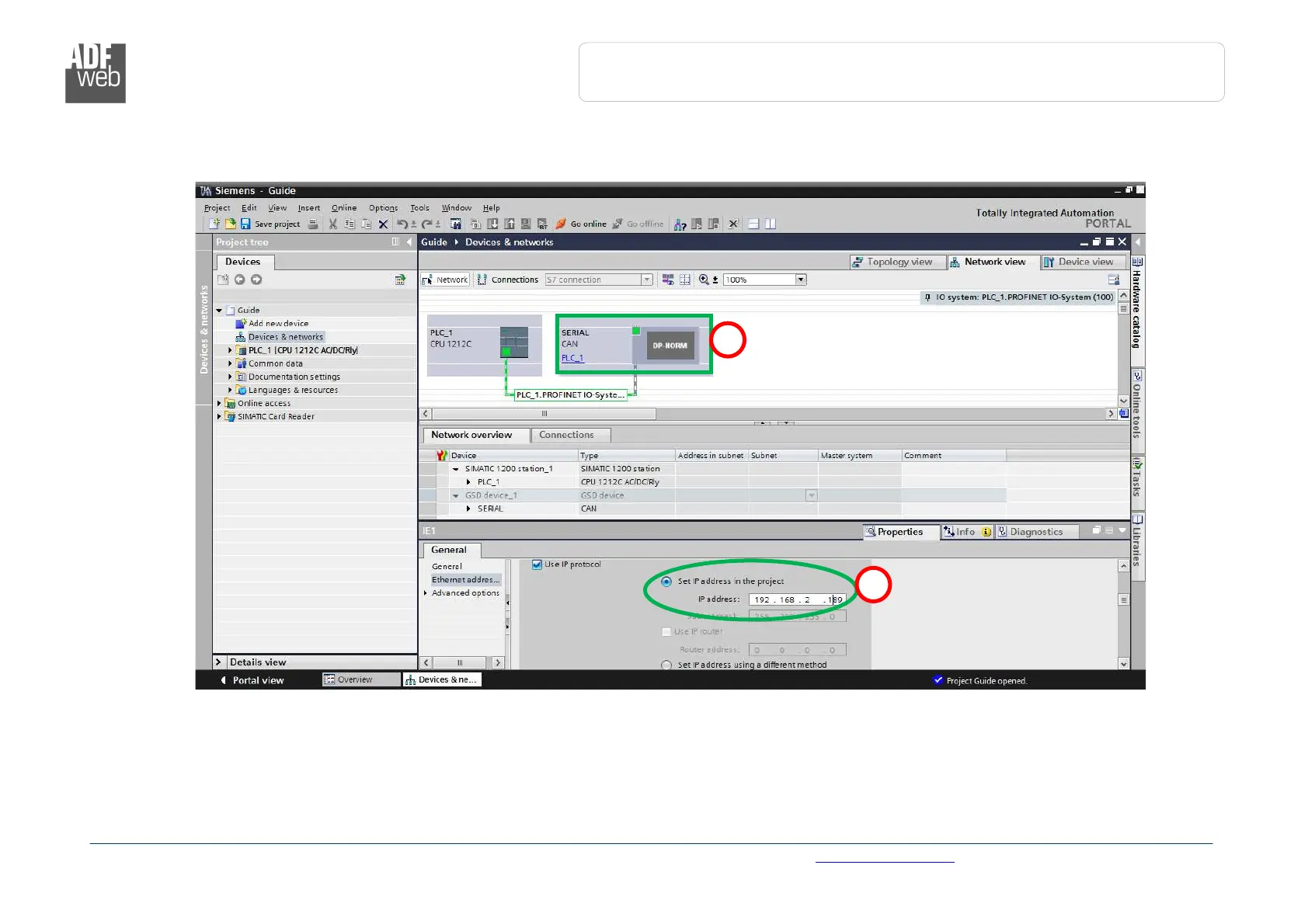Expand Advanced options in properties navigation
This screenshot has width=1308, height=924.
click(426, 593)
